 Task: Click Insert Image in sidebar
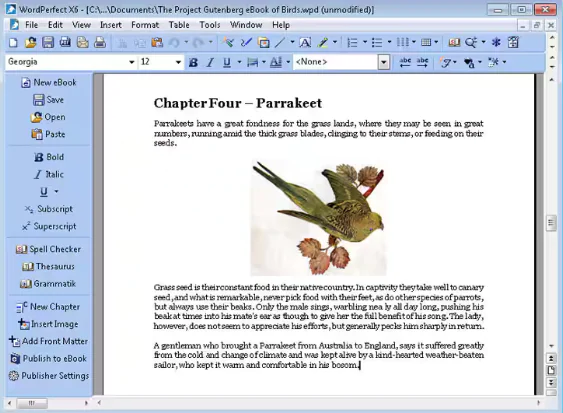48,324
